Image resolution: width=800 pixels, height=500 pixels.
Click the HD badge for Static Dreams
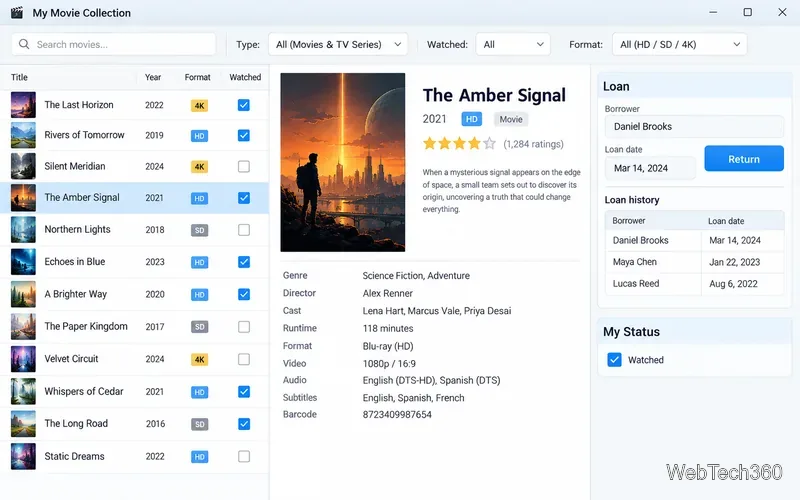click(199, 457)
